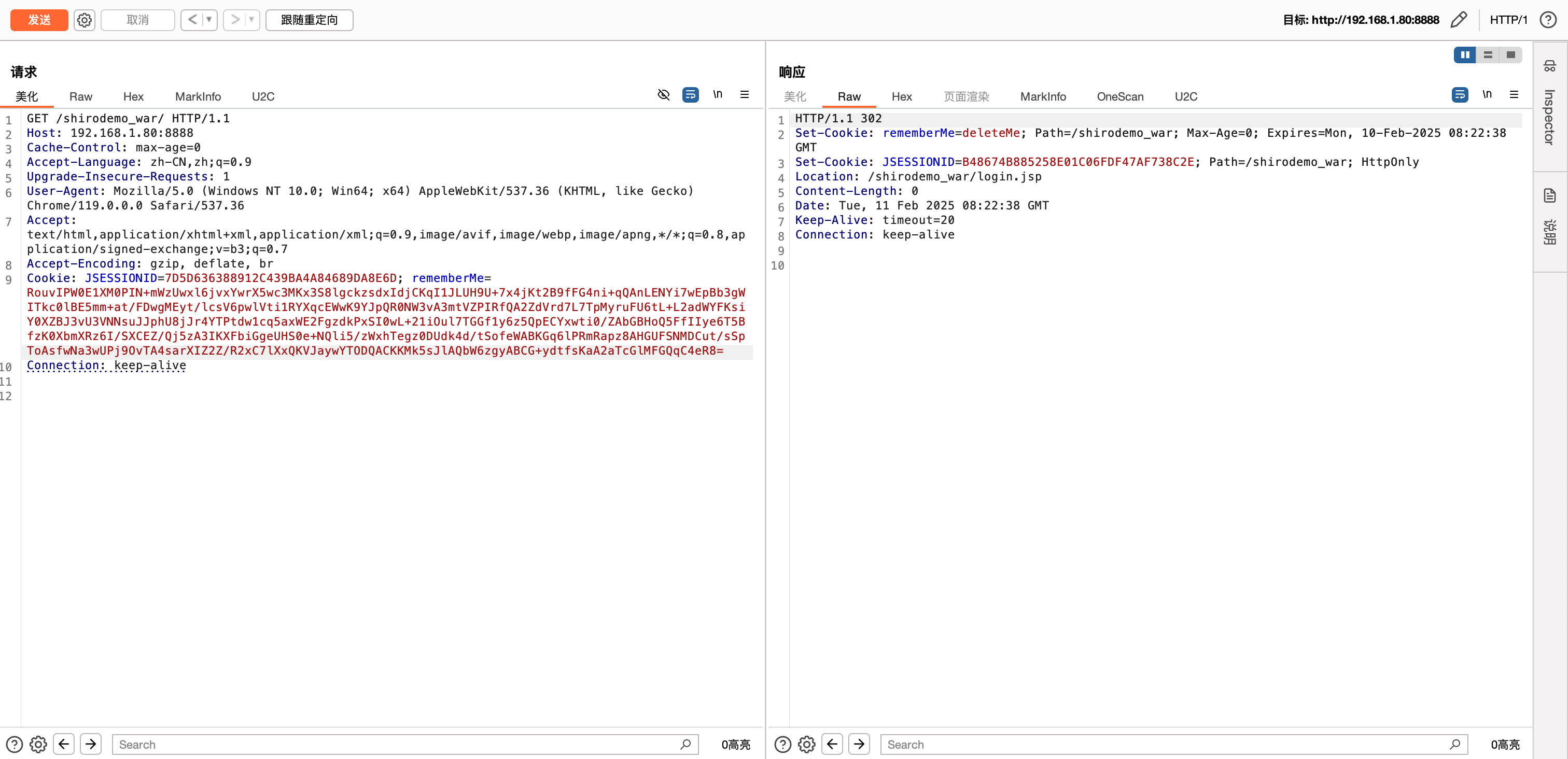Open the HTTP/1 protocol selector
The image size is (1568, 759).
[1508, 20]
